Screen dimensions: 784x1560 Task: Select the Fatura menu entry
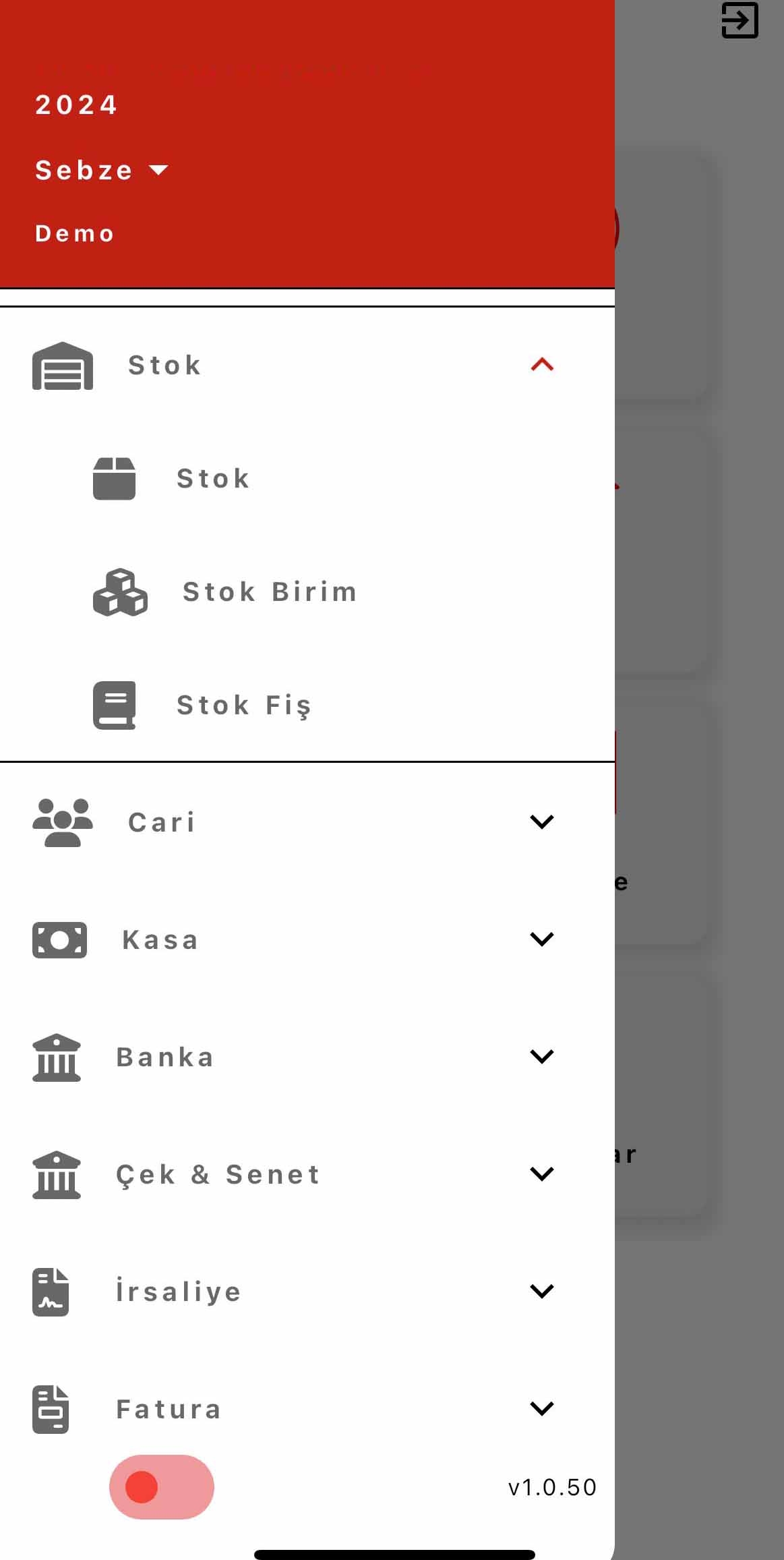pyautogui.click(x=307, y=1408)
